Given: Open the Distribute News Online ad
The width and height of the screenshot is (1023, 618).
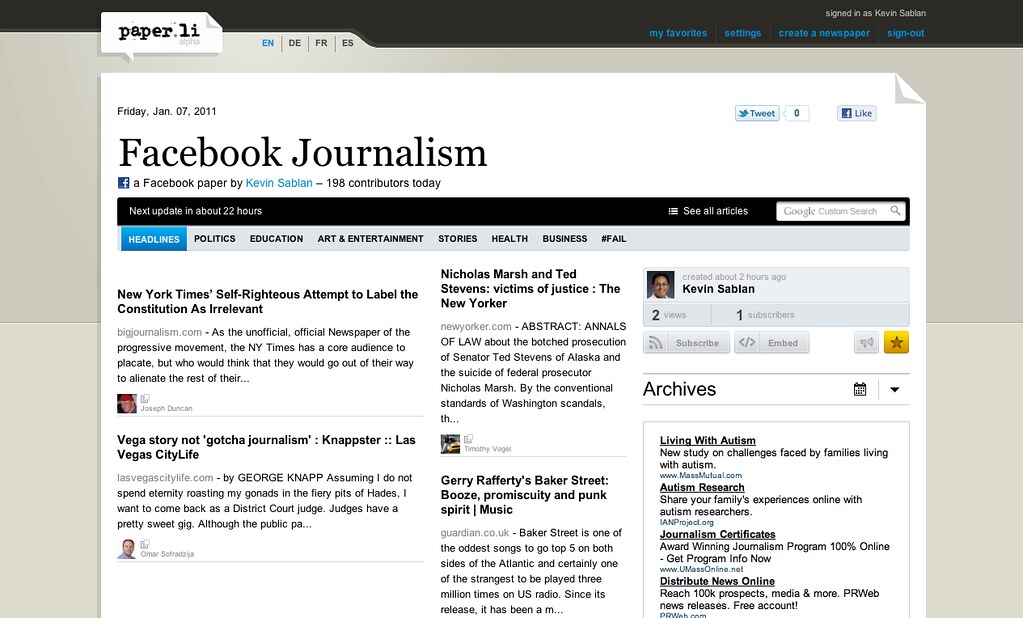Looking at the screenshot, I should pyautogui.click(x=717, y=581).
